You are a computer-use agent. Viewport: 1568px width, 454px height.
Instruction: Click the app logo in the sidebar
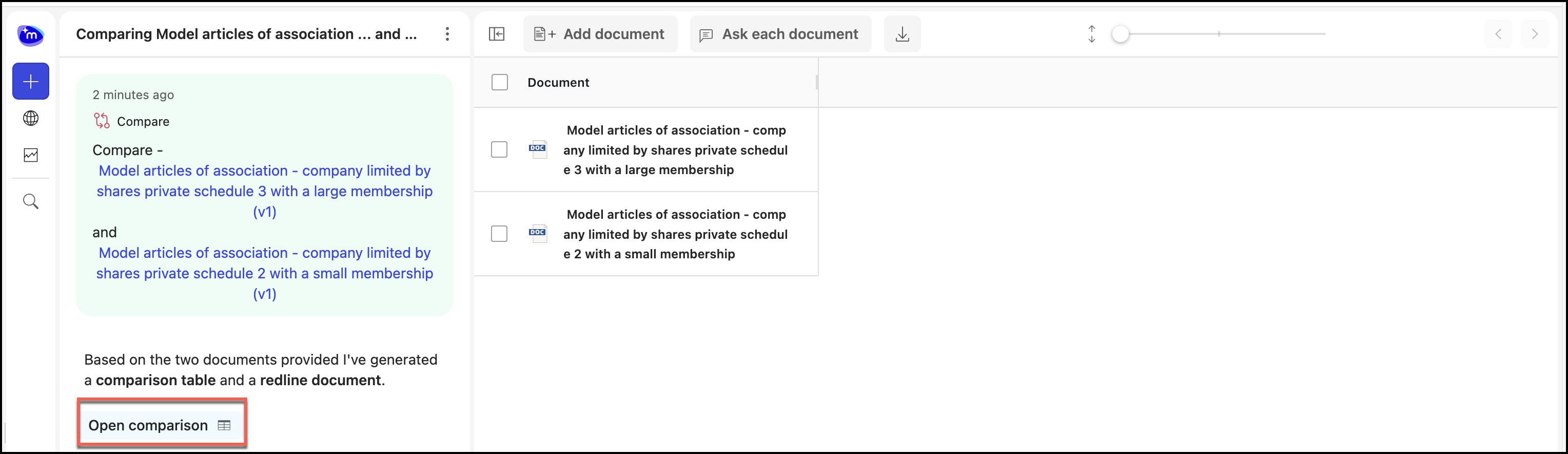(x=30, y=35)
